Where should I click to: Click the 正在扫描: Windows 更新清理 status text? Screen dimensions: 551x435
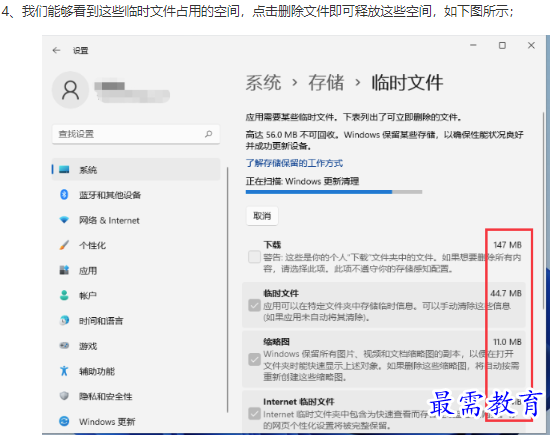302,181
